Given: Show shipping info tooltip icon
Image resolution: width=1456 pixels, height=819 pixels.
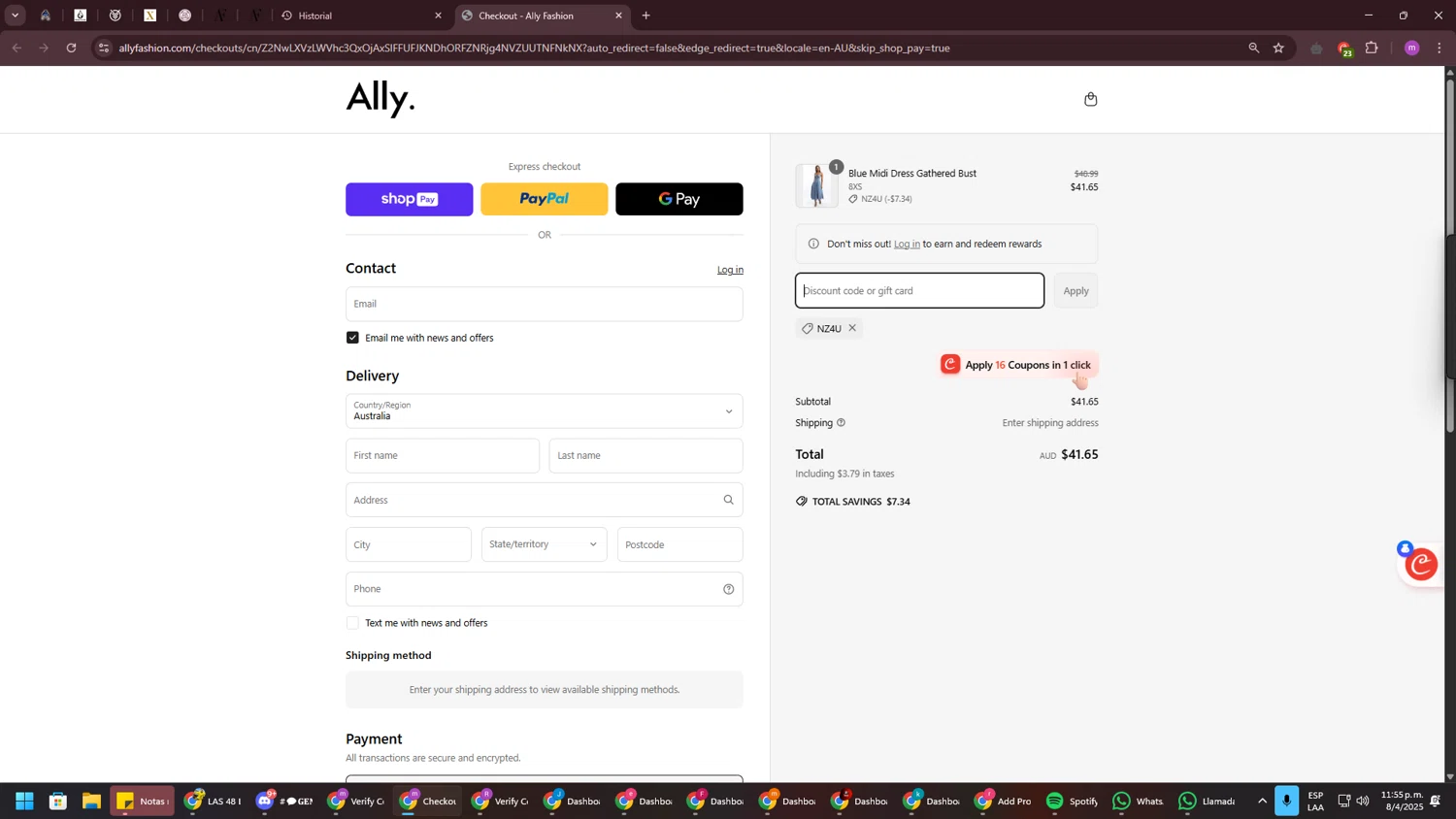Looking at the screenshot, I should click(841, 423).
